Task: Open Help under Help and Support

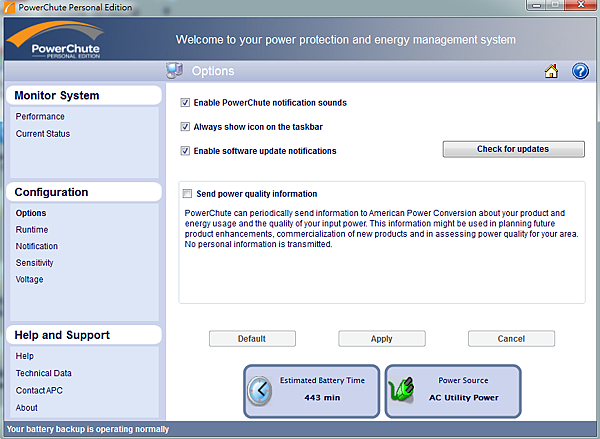Action: coord(24,356)
